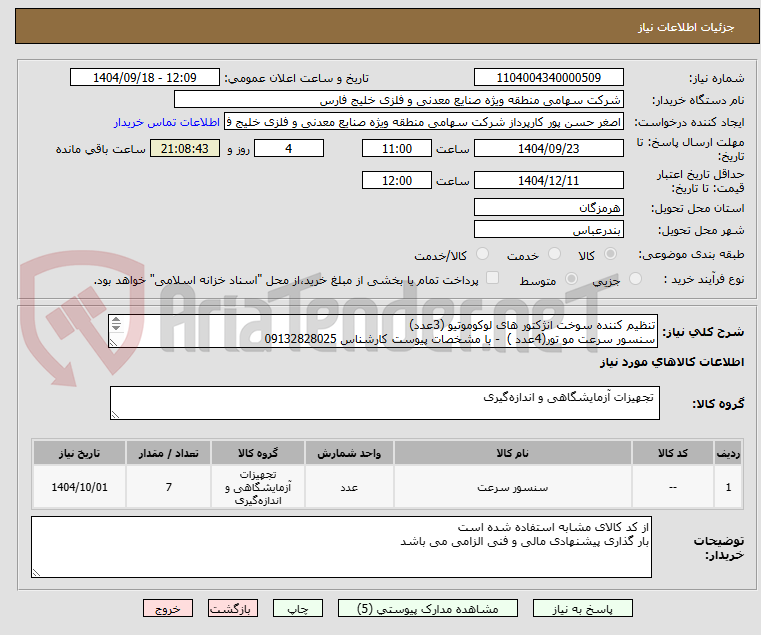Click the نام دستگاه خریدار field
Image resolution: width=761 pixels, height=635 pixels.
coord(398,100)
